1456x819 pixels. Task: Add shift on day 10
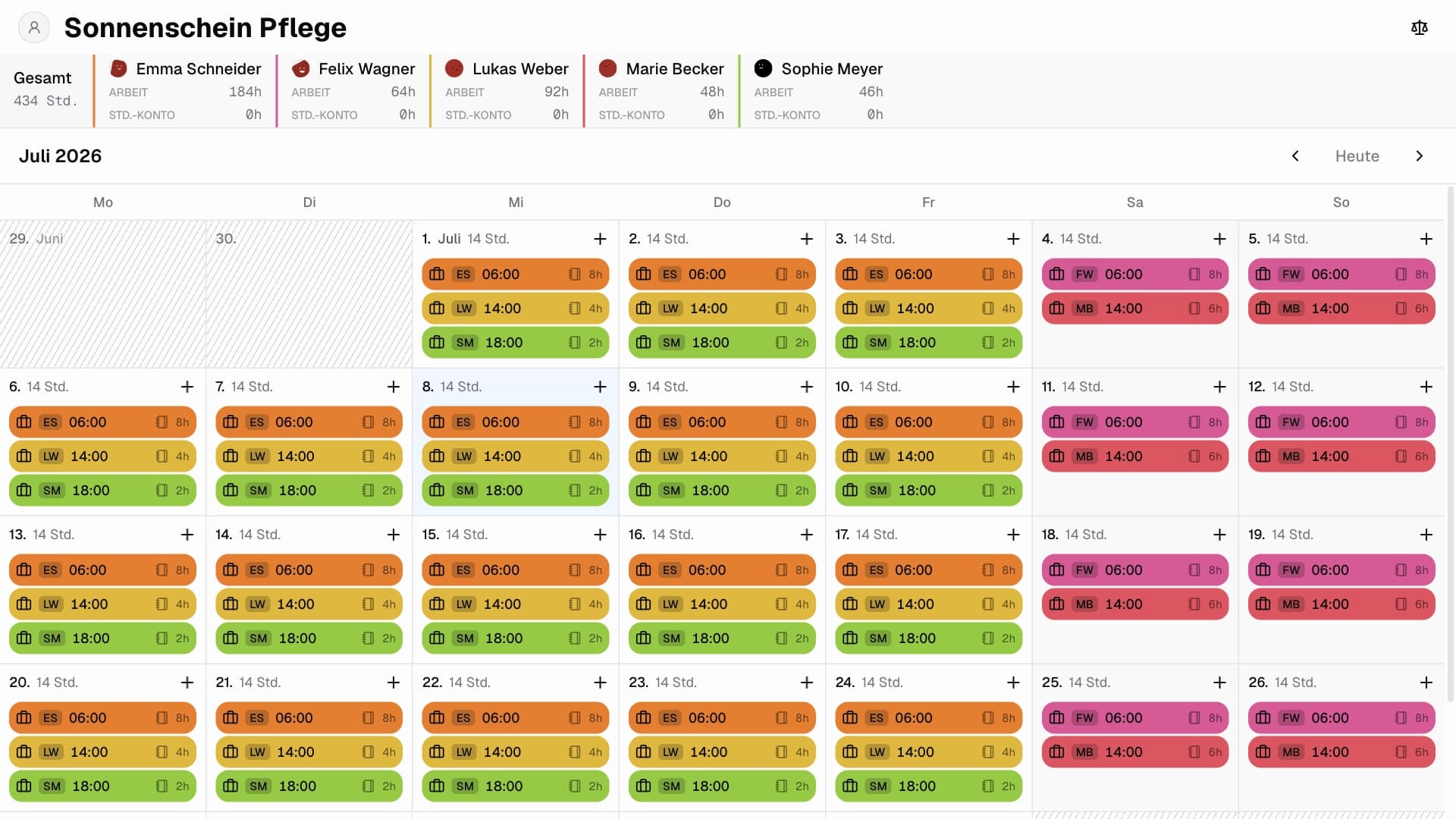coord(1013,387)
